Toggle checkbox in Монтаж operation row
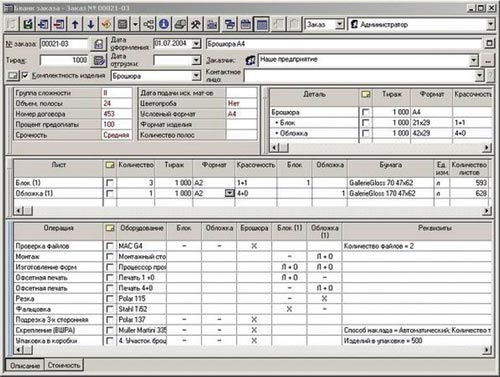500x377 pixels. [x=109, y=257]
